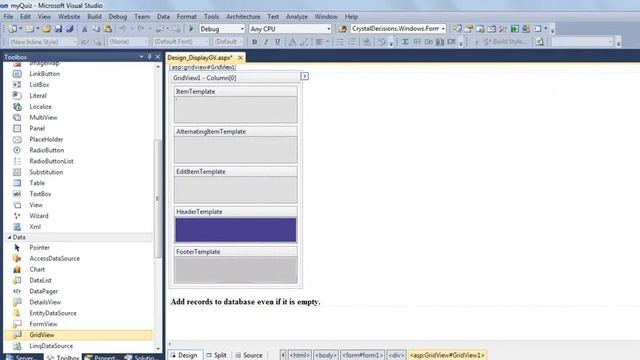Switch to the Source view
Image resolution: width=640 pixels, height=360 pixels.
[249, 355]
